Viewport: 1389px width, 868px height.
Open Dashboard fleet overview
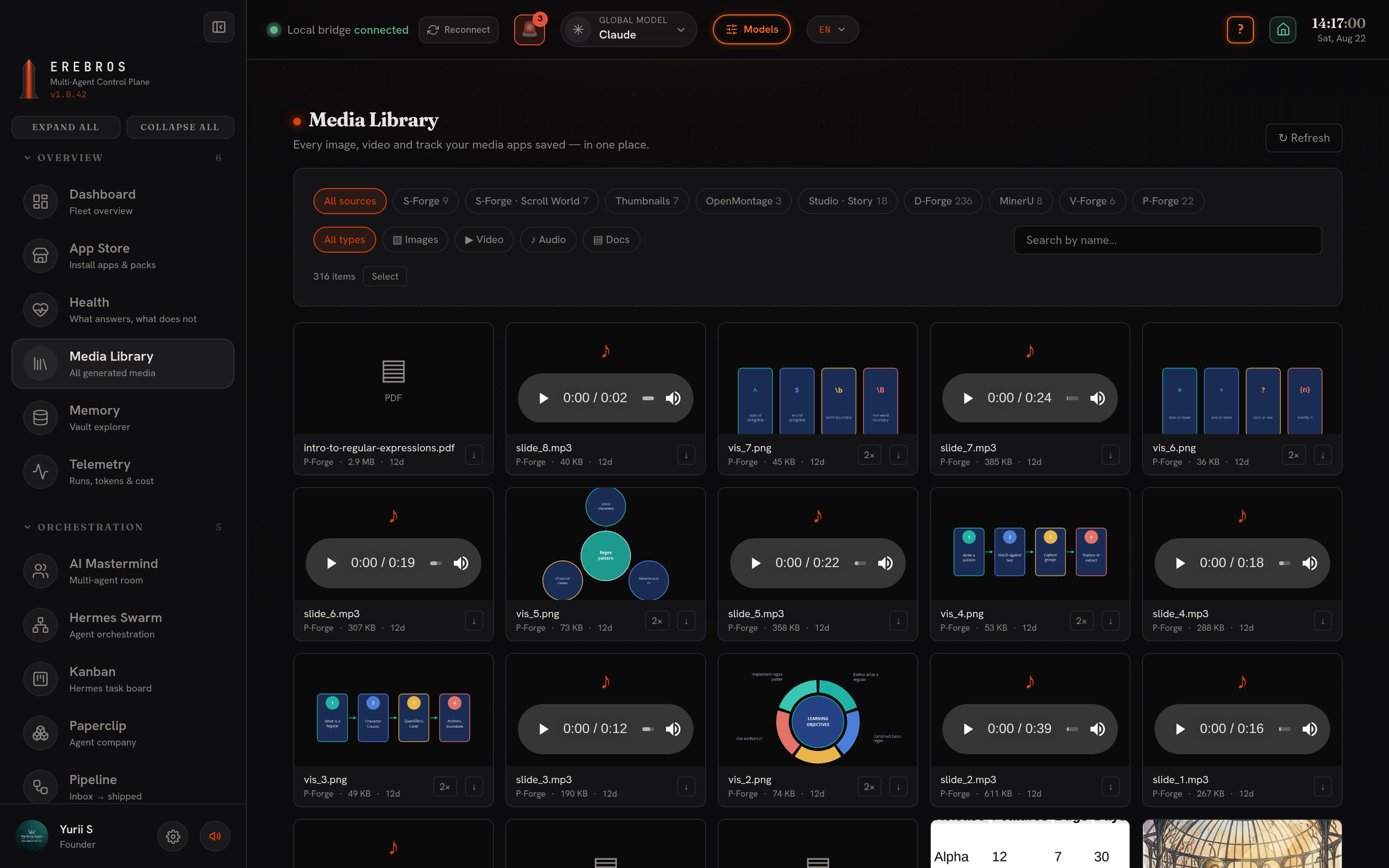point(123,202)
